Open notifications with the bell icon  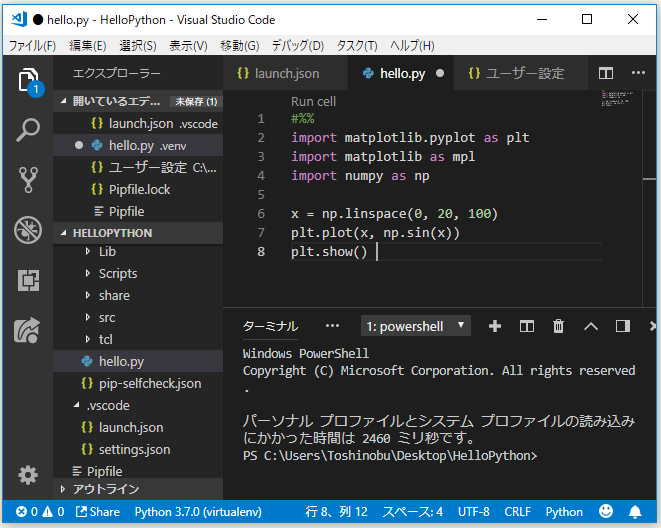coord(635,512)
